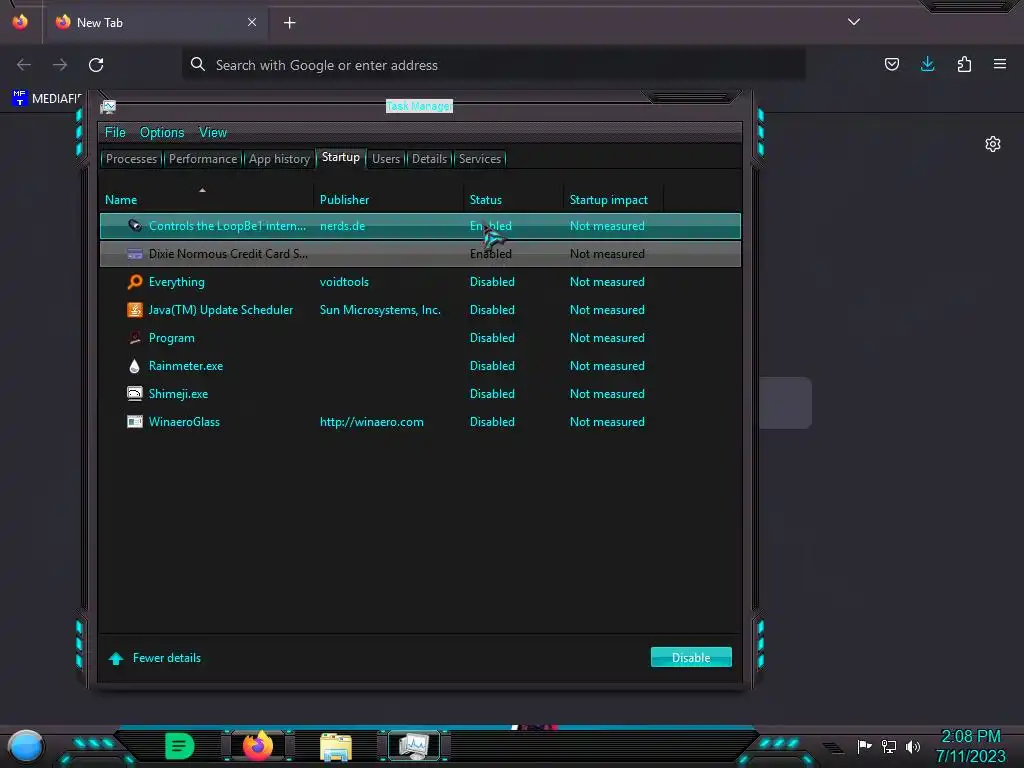Open the Firefox extensions icon
This screenshot has height=768, width=1024.
(964, 64)
